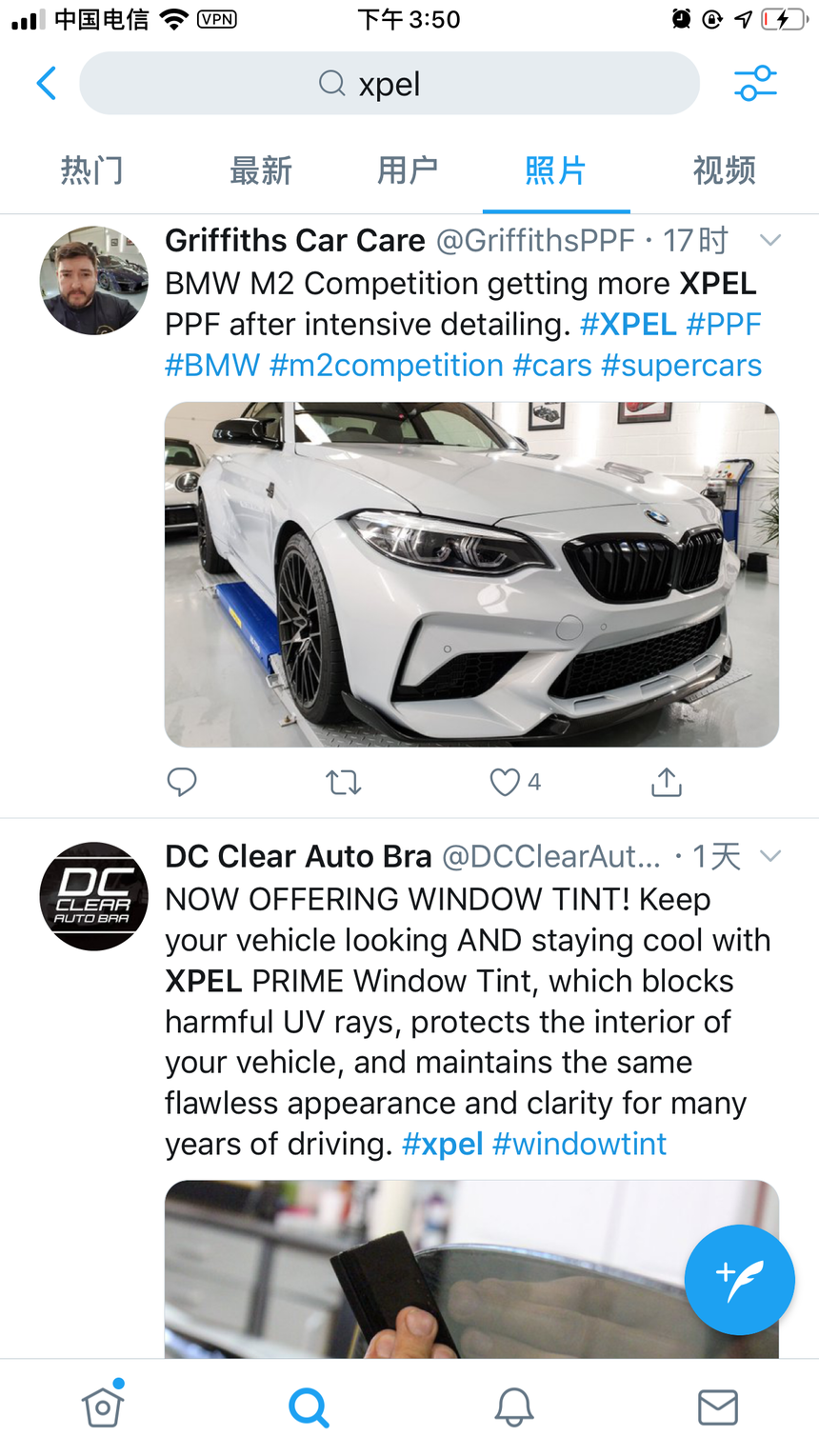The height and width of the screenshot is (1456, 819).
Task: Tap the back arrow icon
Action: [46, 84]
